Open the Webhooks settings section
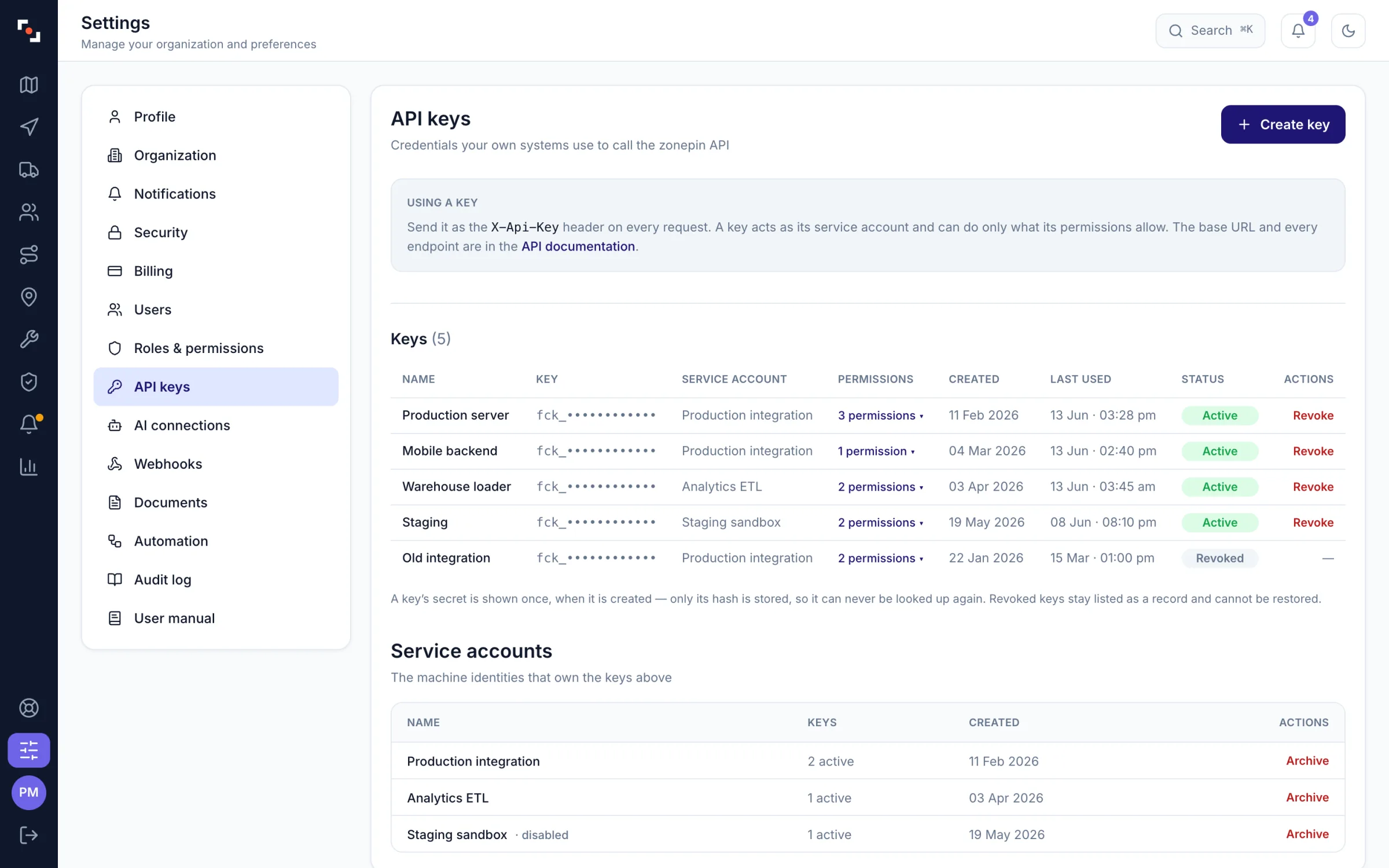 pos(216,464)
